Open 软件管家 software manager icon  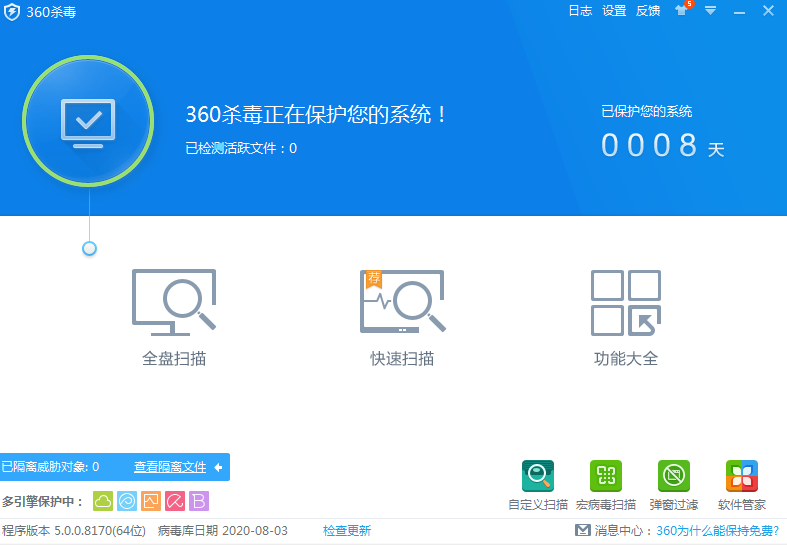tap(742, 476)
